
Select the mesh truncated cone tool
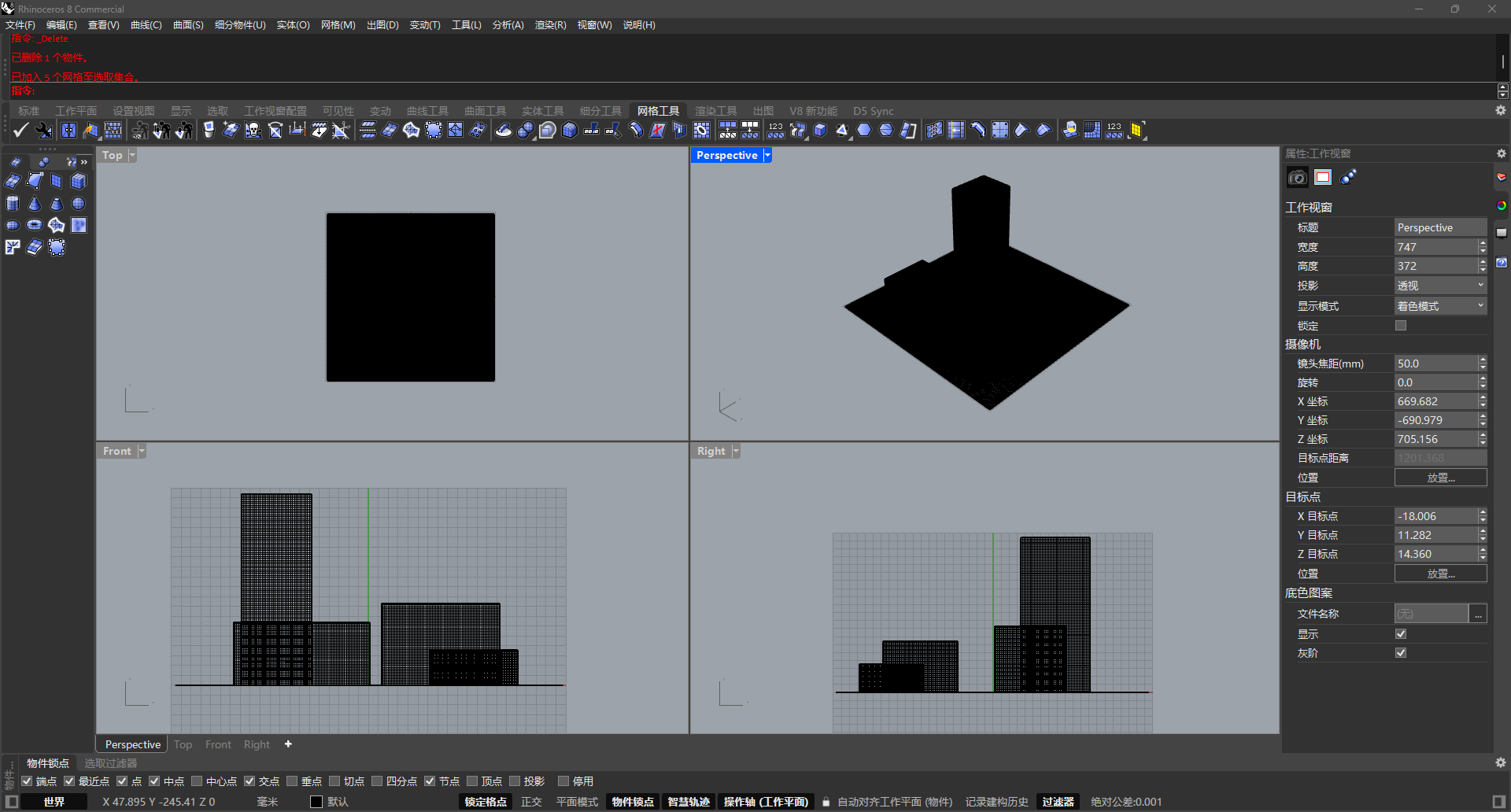(x=57, y=203)
